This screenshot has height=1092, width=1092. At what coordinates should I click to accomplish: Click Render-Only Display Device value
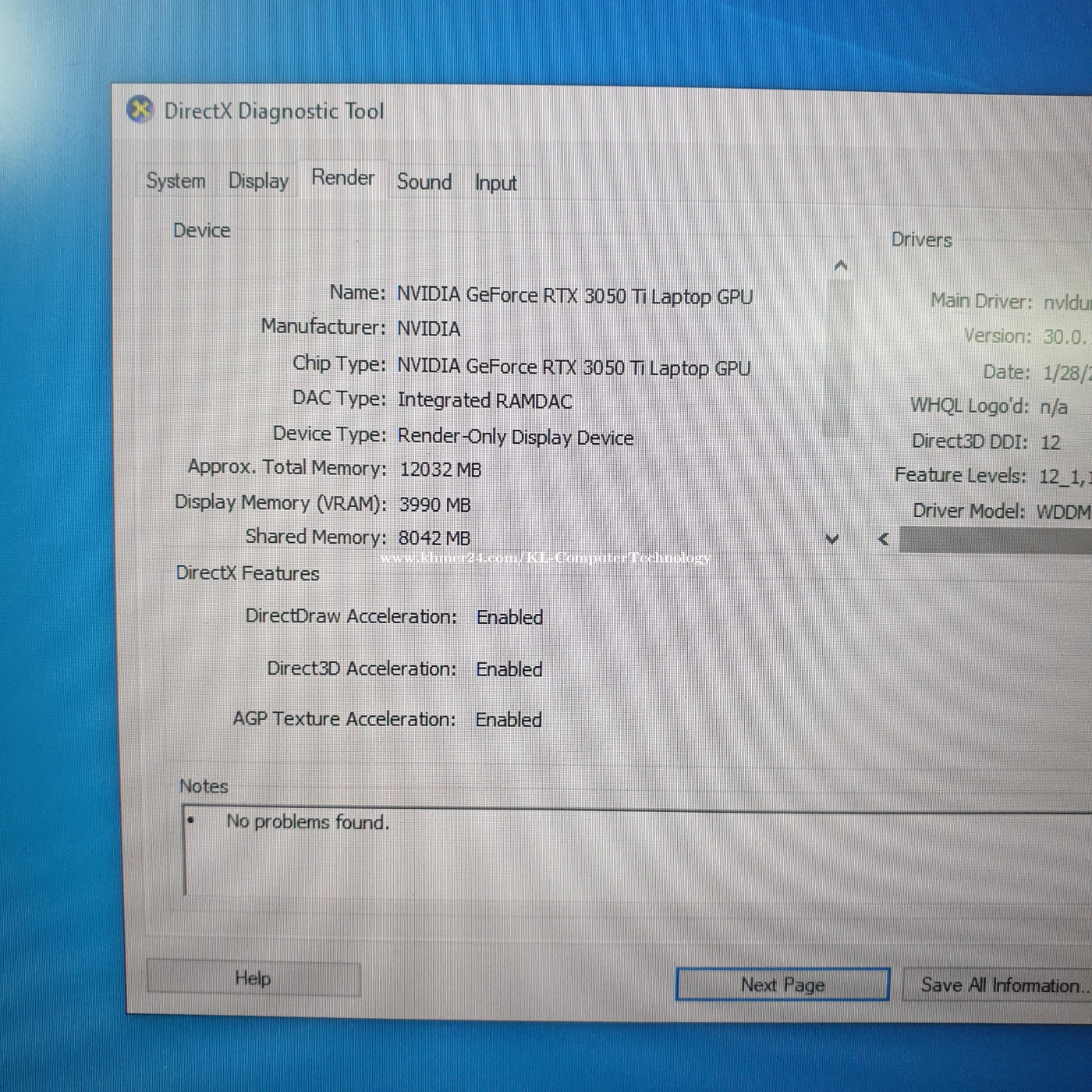pos(516,437)
